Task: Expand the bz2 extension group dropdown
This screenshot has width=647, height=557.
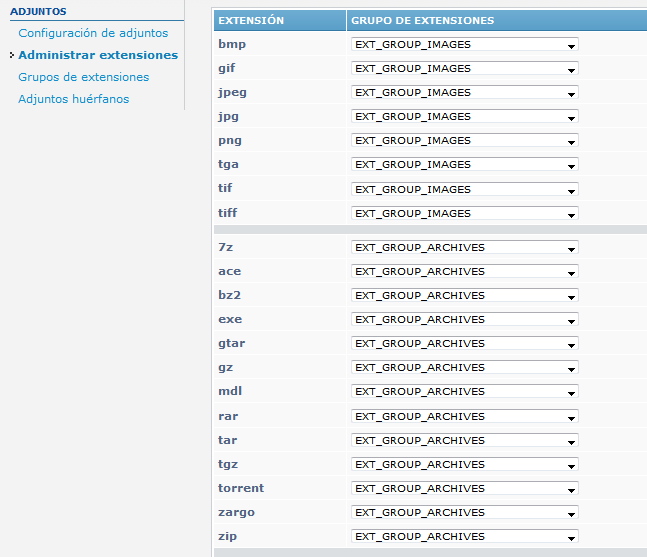Action: tap(464, 296)
